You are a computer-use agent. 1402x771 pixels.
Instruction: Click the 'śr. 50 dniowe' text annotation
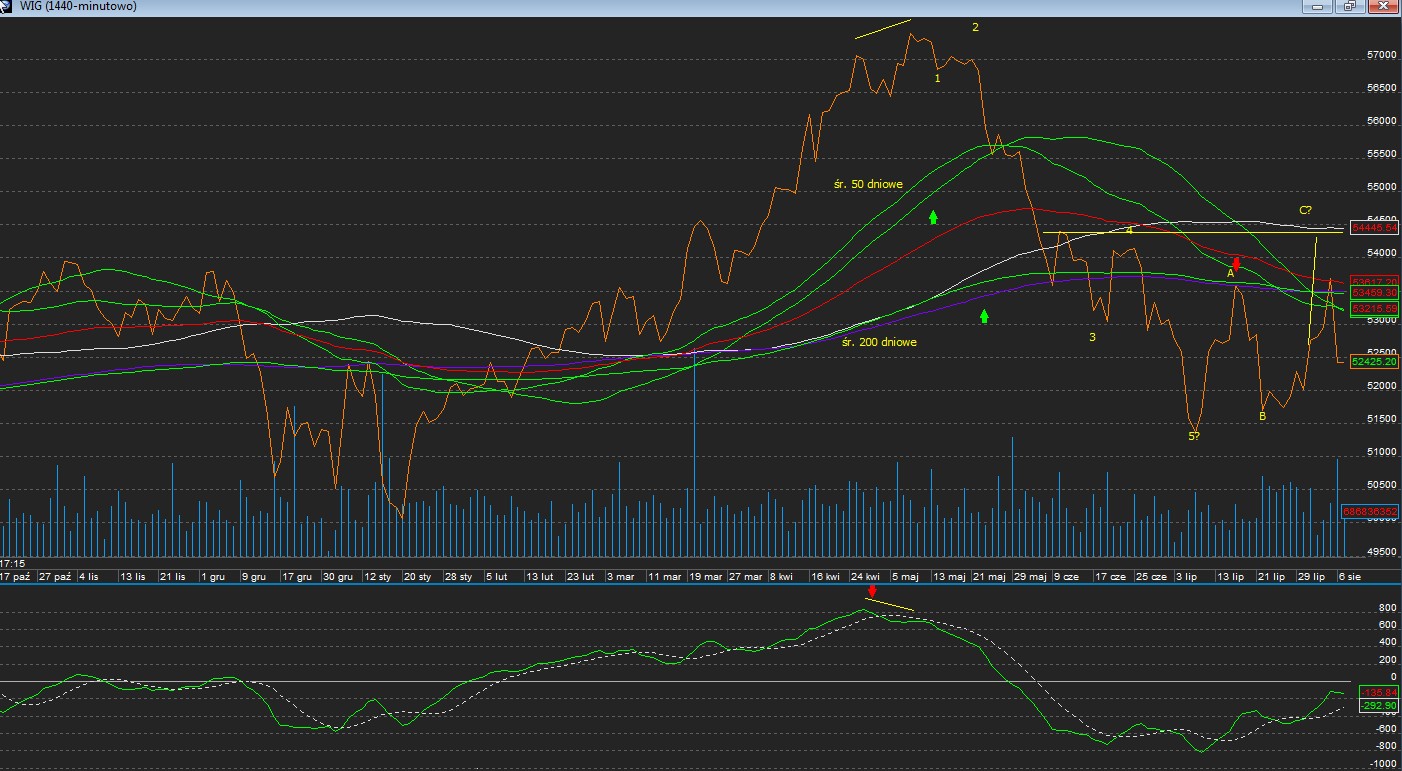coord(868,185)
